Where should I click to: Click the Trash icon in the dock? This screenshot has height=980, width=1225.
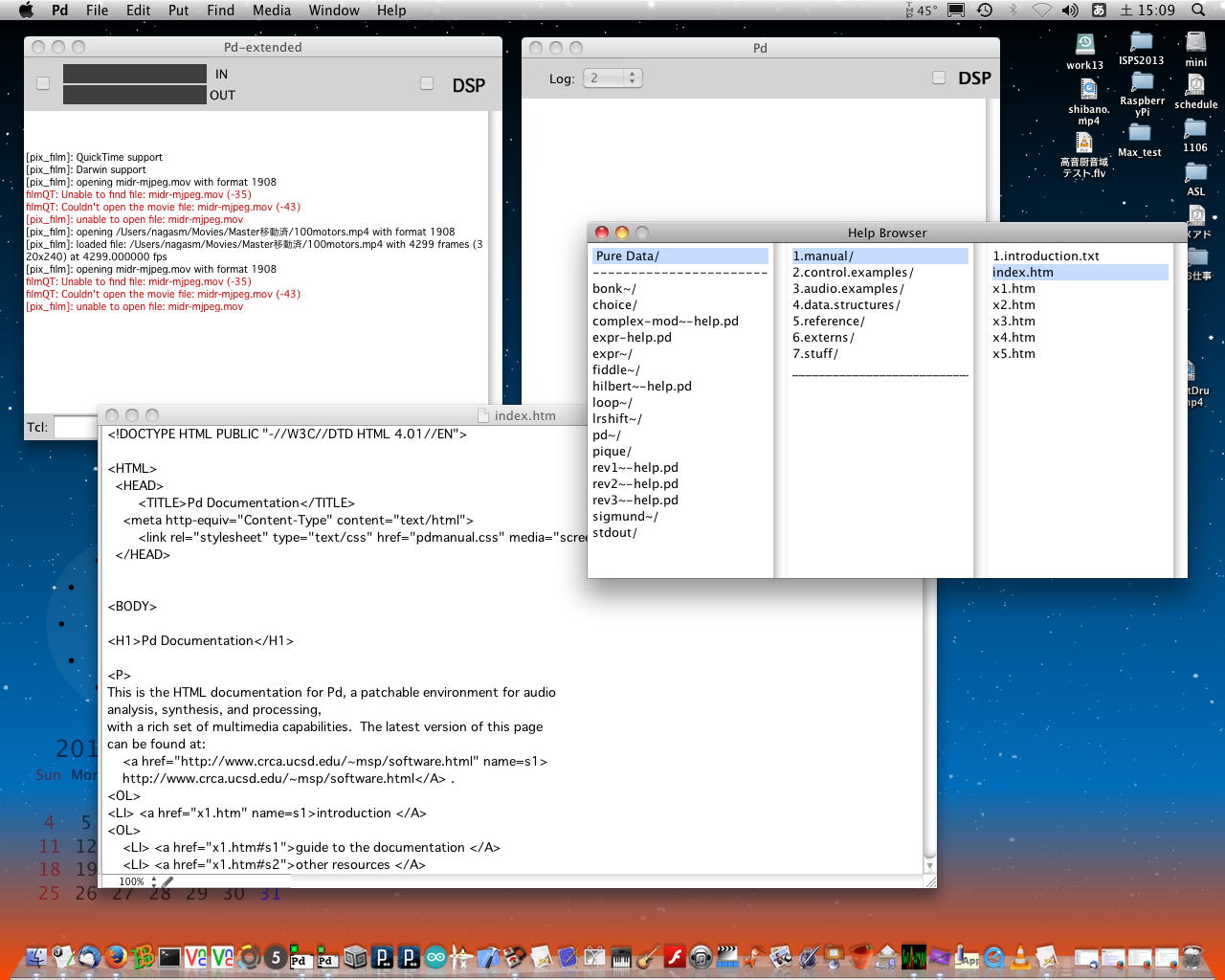[1192, 956]
